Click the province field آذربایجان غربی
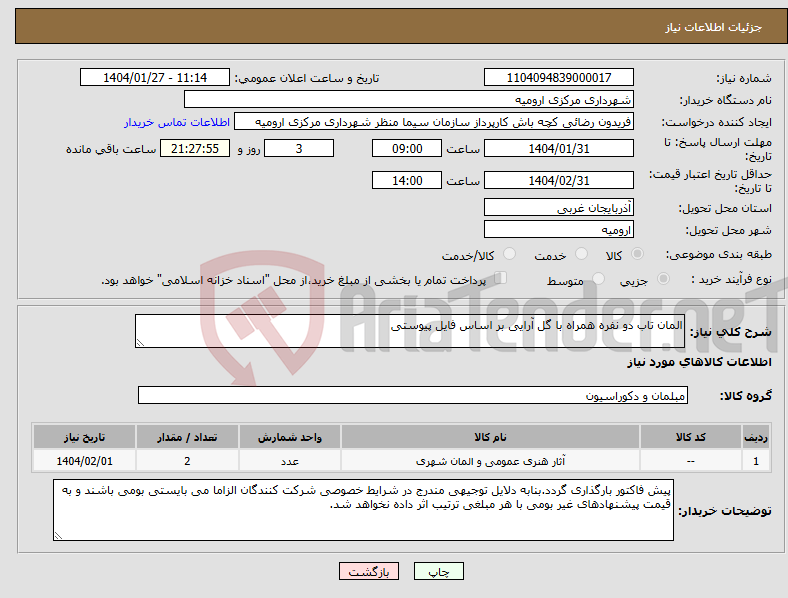 (559, 208)
